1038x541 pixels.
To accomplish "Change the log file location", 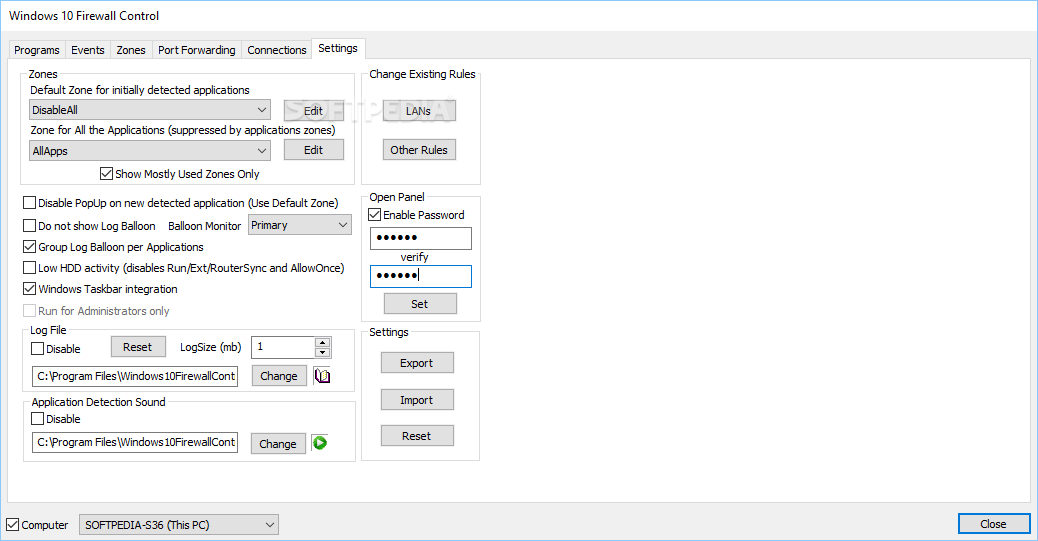I will 279,376.
